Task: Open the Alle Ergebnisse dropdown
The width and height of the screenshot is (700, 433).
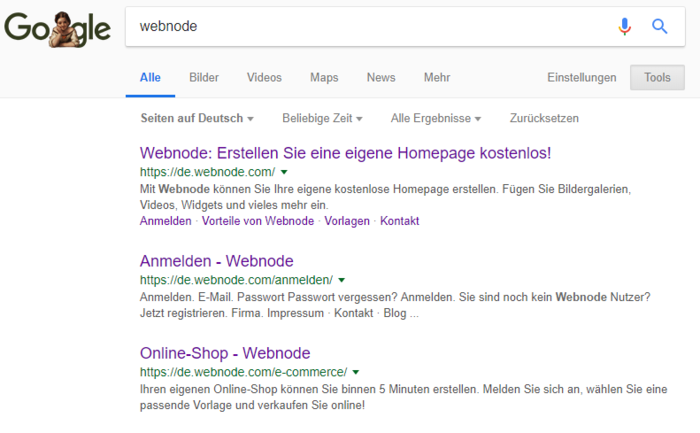Action: coord(436,118)
